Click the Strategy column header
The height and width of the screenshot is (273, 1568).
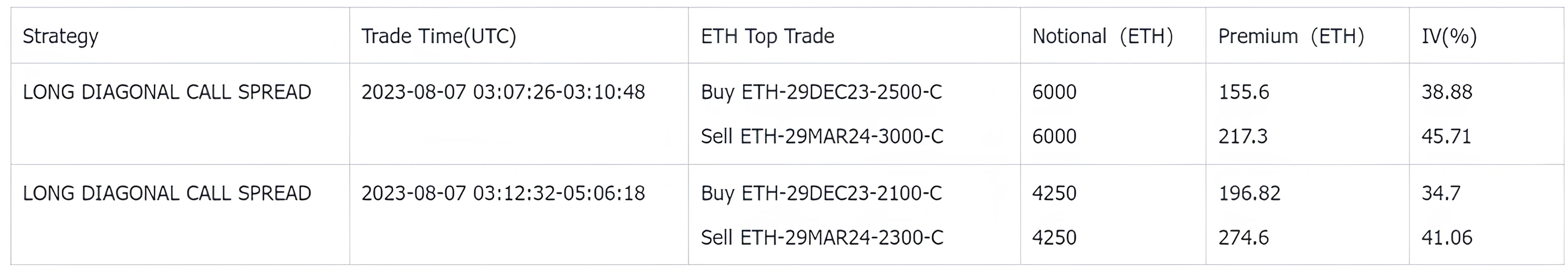60,36
